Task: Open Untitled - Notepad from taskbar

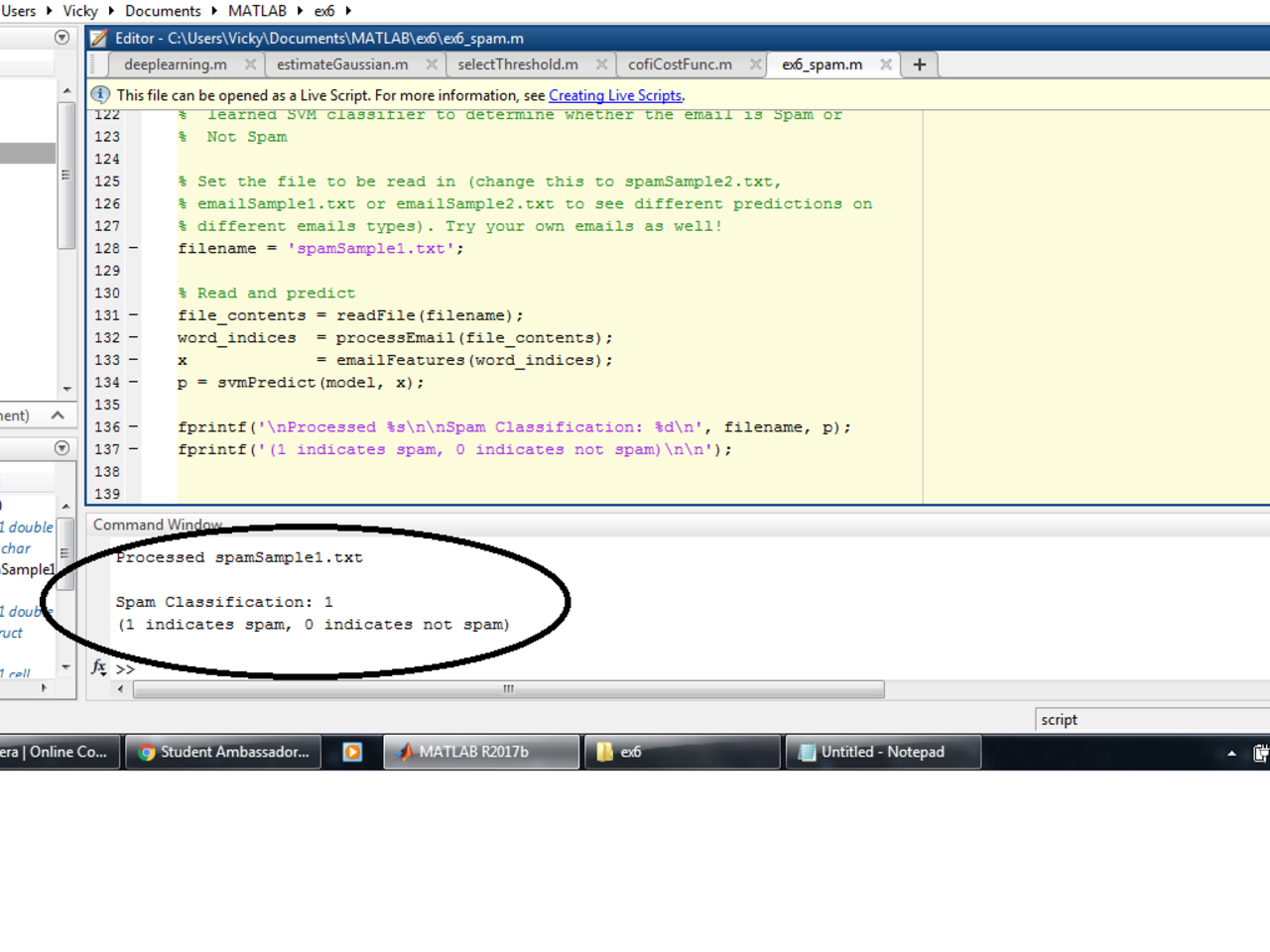Action: pos(882,752)
